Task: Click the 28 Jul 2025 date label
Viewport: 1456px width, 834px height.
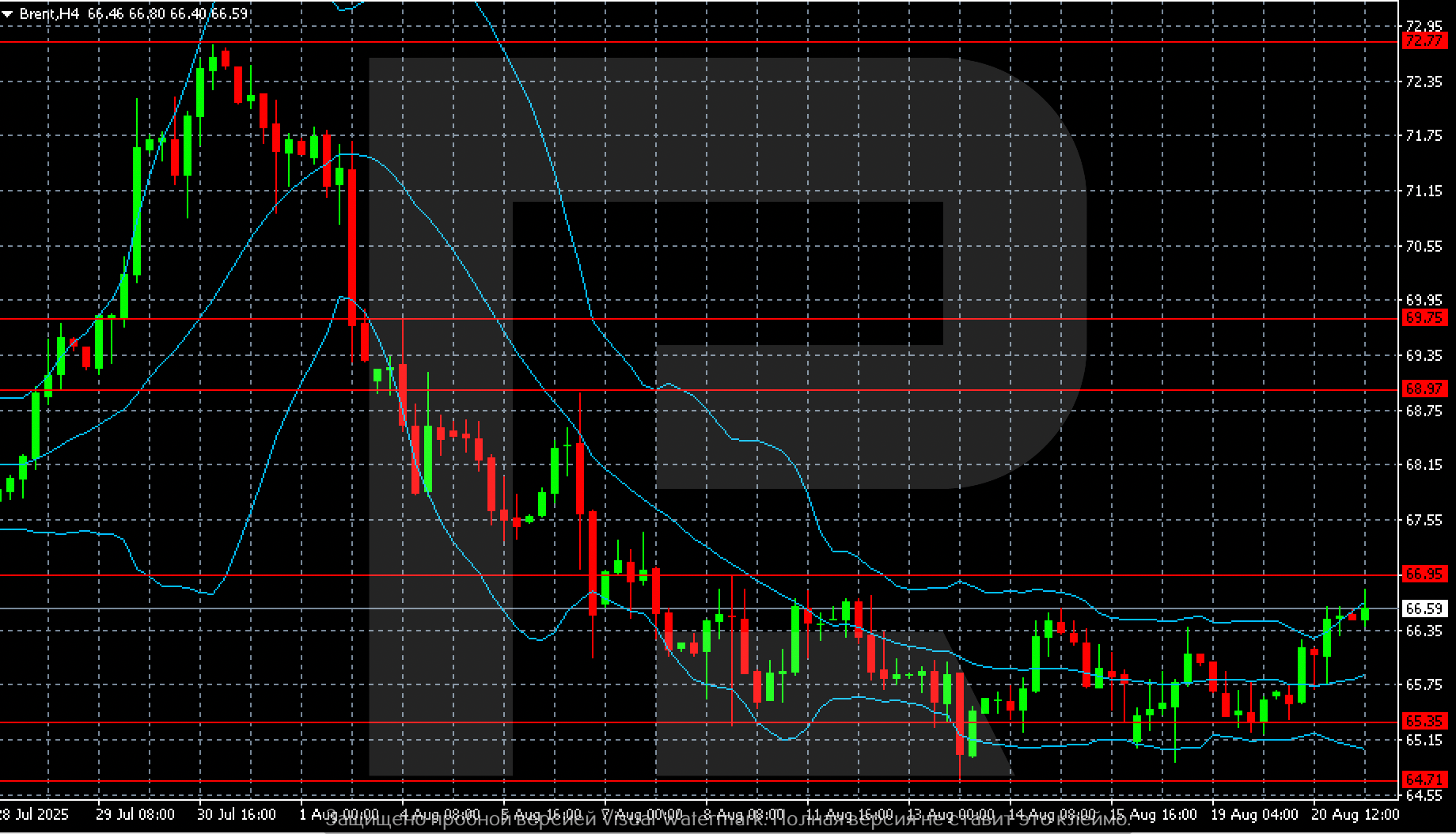Action: (x=33, y=814)
